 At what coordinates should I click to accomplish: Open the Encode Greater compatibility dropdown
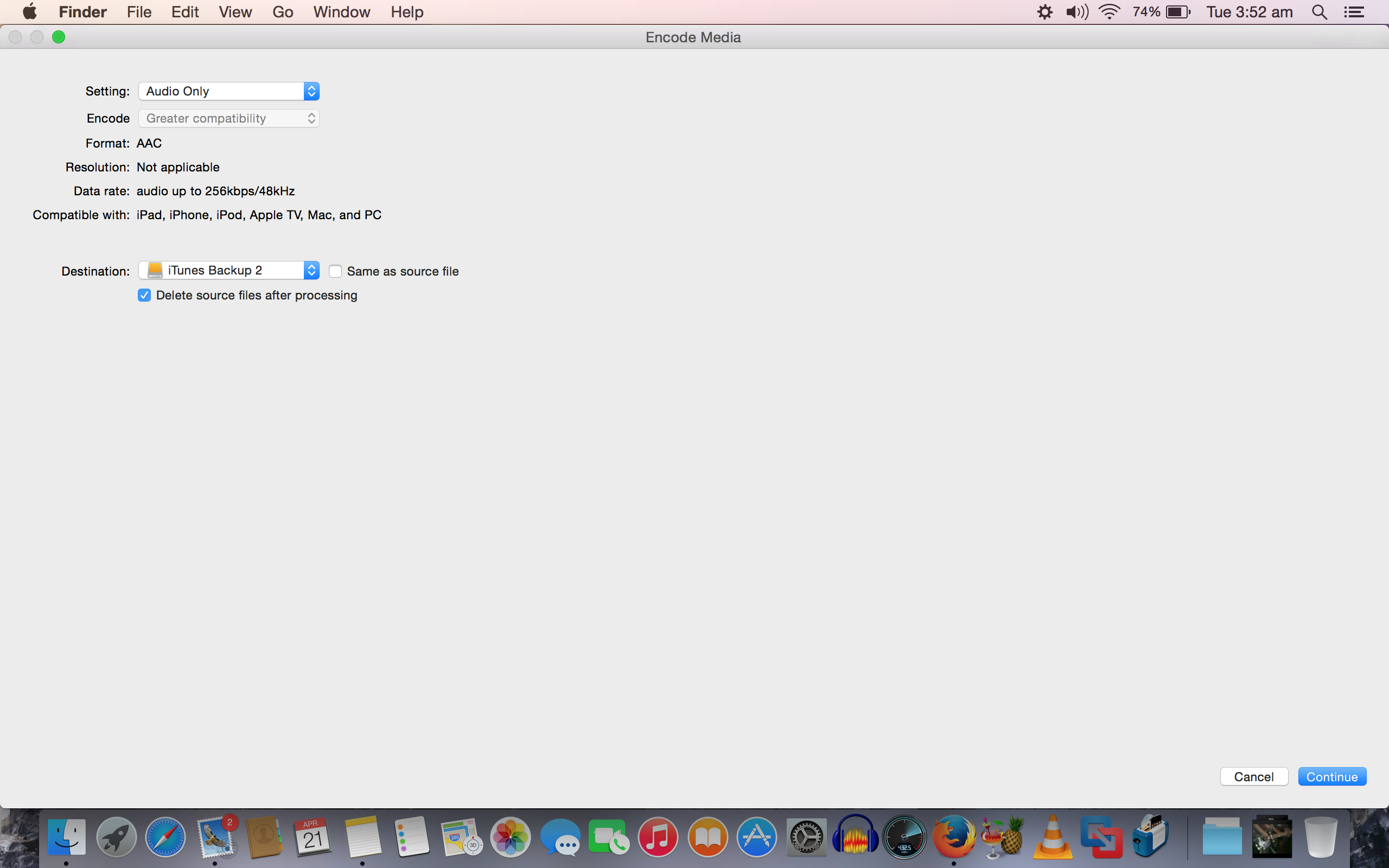click(x=228, y=118)
